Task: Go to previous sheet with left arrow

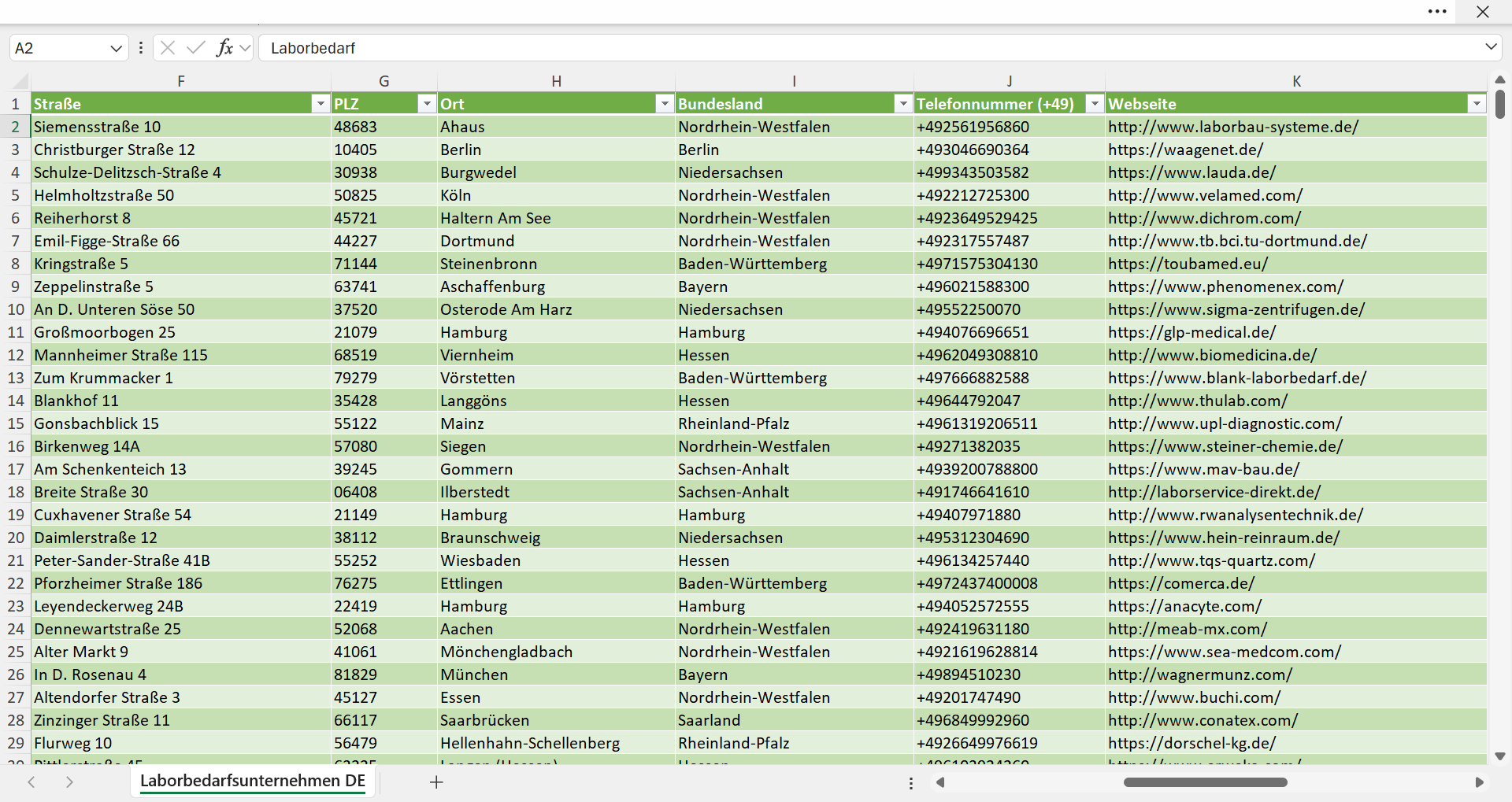Action: pyautogui.click(x=31, y=782)
